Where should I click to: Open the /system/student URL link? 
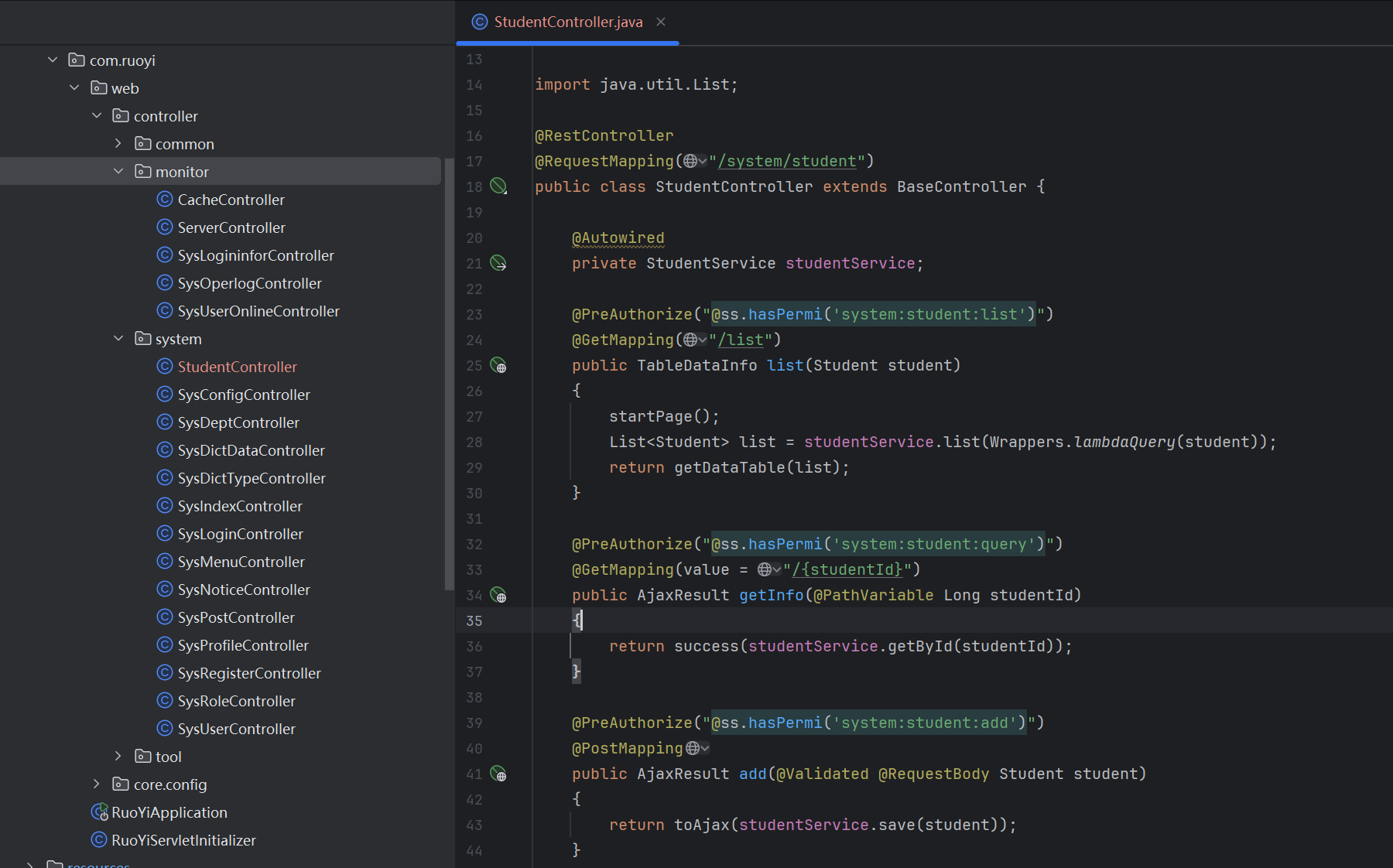coord(786,161)
